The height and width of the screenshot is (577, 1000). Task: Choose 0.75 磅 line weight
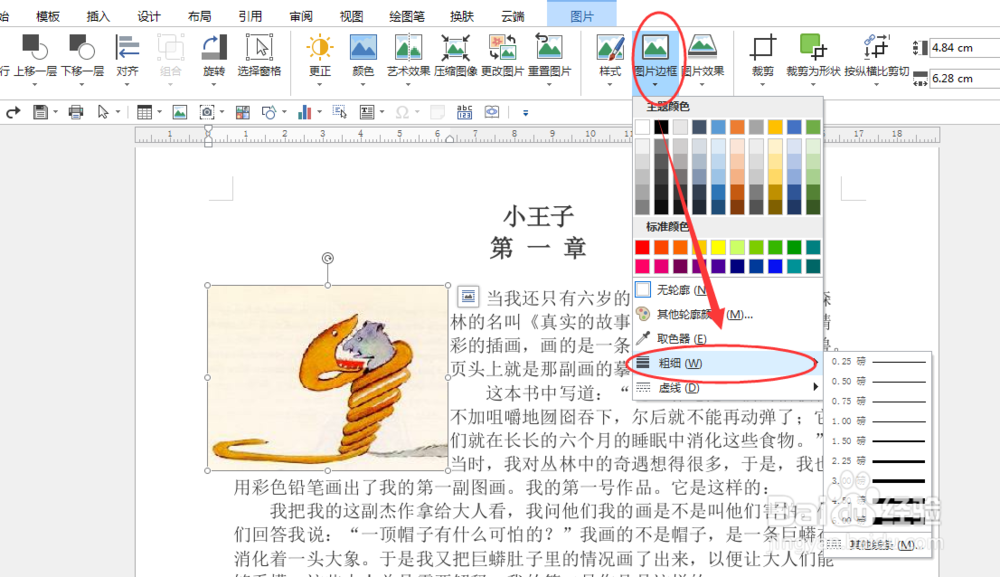(878, 401)
